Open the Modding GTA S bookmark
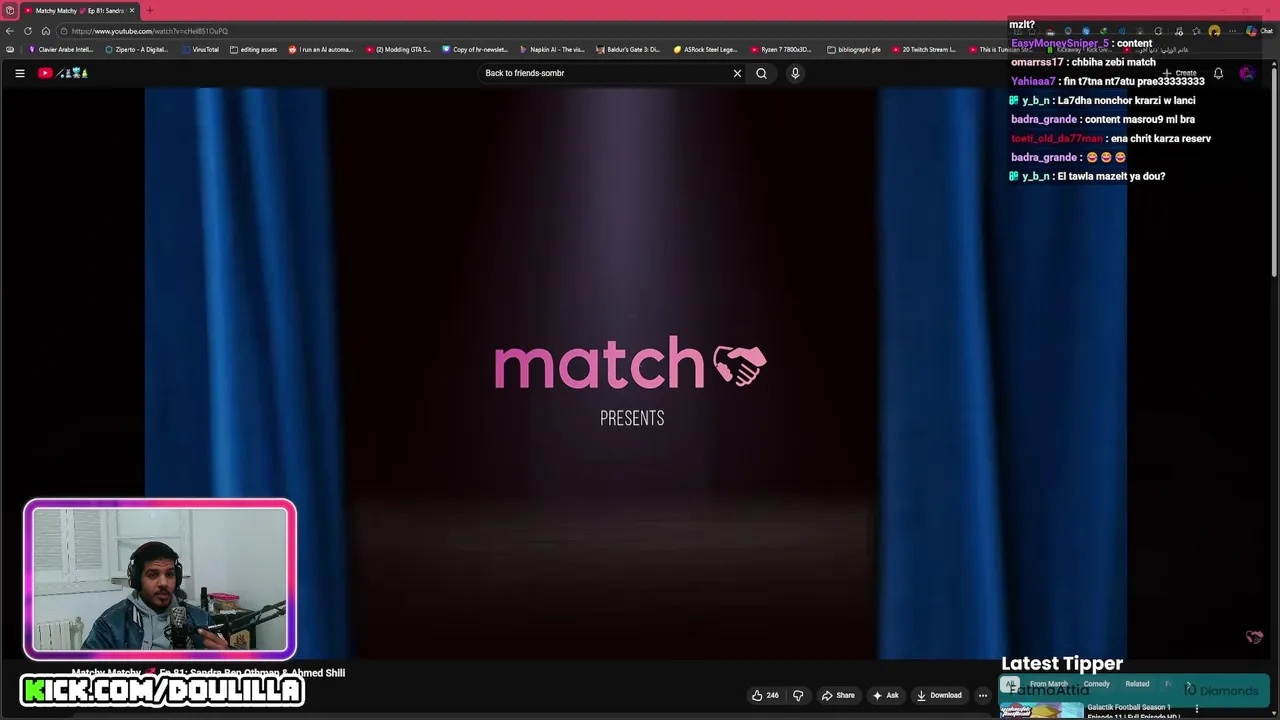 click(x=398, y=49)
